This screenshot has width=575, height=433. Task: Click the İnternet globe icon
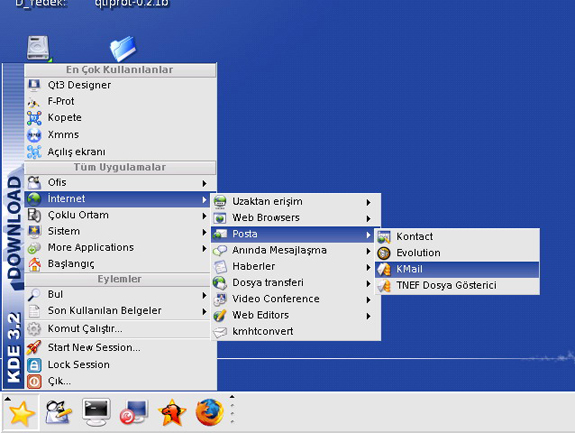pyautogui.click(x=34, y=199)
